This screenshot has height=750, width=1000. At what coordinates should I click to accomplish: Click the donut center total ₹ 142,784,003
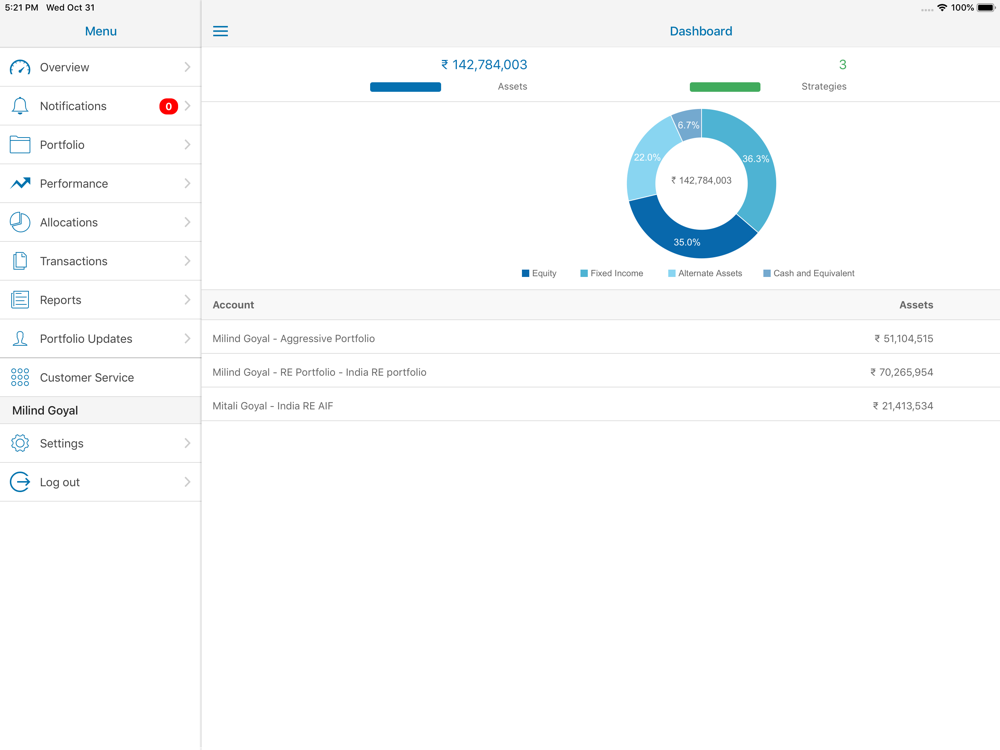[x=702, y=180]
